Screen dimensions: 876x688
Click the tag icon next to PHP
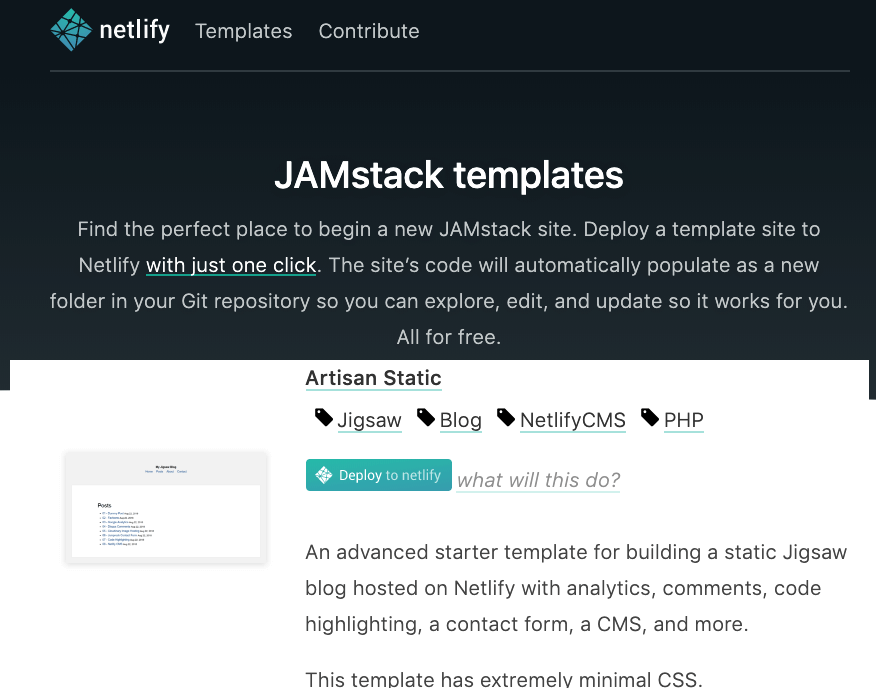tap(650, 417)
